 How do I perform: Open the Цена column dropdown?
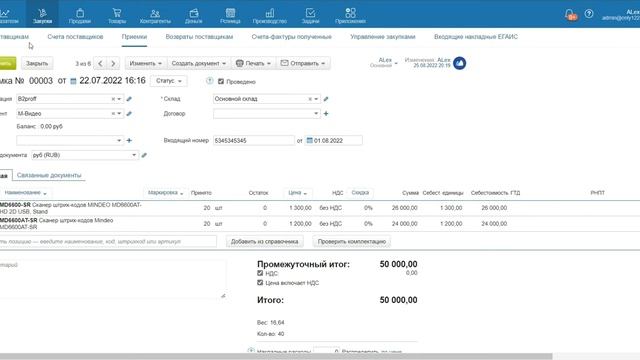click(x=298, y=193)
